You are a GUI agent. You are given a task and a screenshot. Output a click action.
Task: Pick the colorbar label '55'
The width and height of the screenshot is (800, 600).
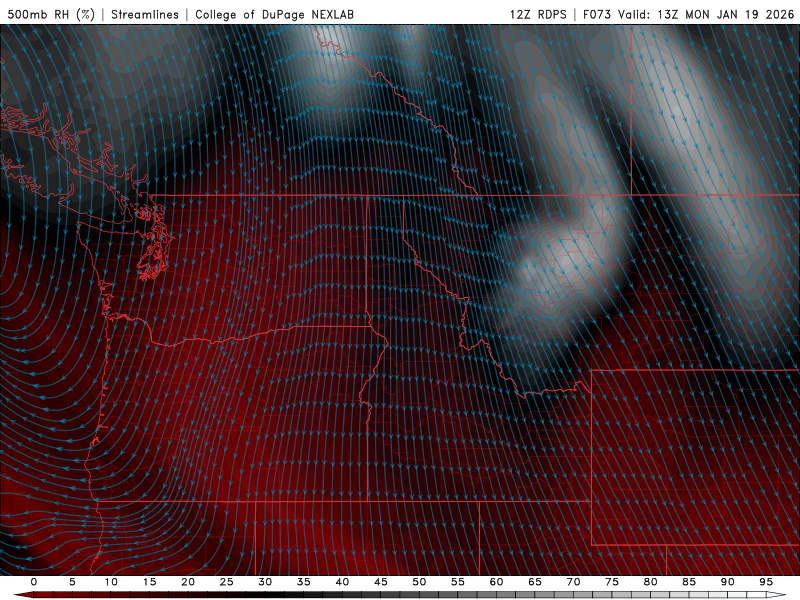click(x=458, y=582)
